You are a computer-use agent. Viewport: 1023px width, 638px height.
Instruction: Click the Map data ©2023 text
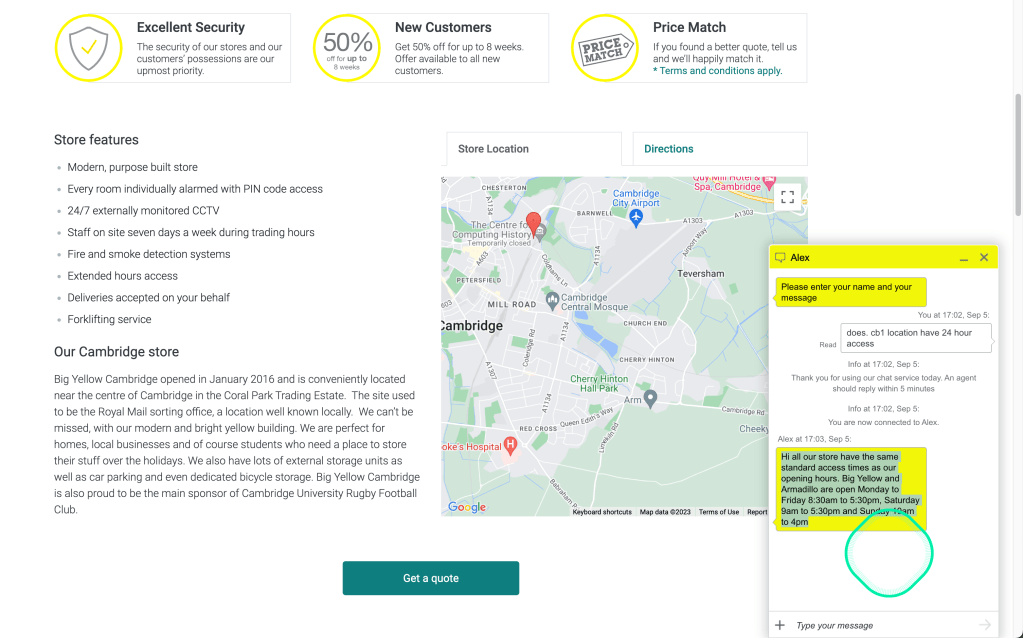[665, 512]
